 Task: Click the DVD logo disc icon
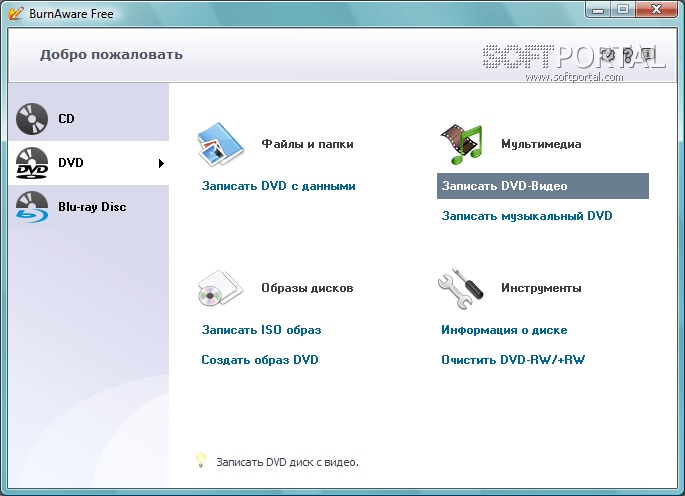(x=32, y=163)
